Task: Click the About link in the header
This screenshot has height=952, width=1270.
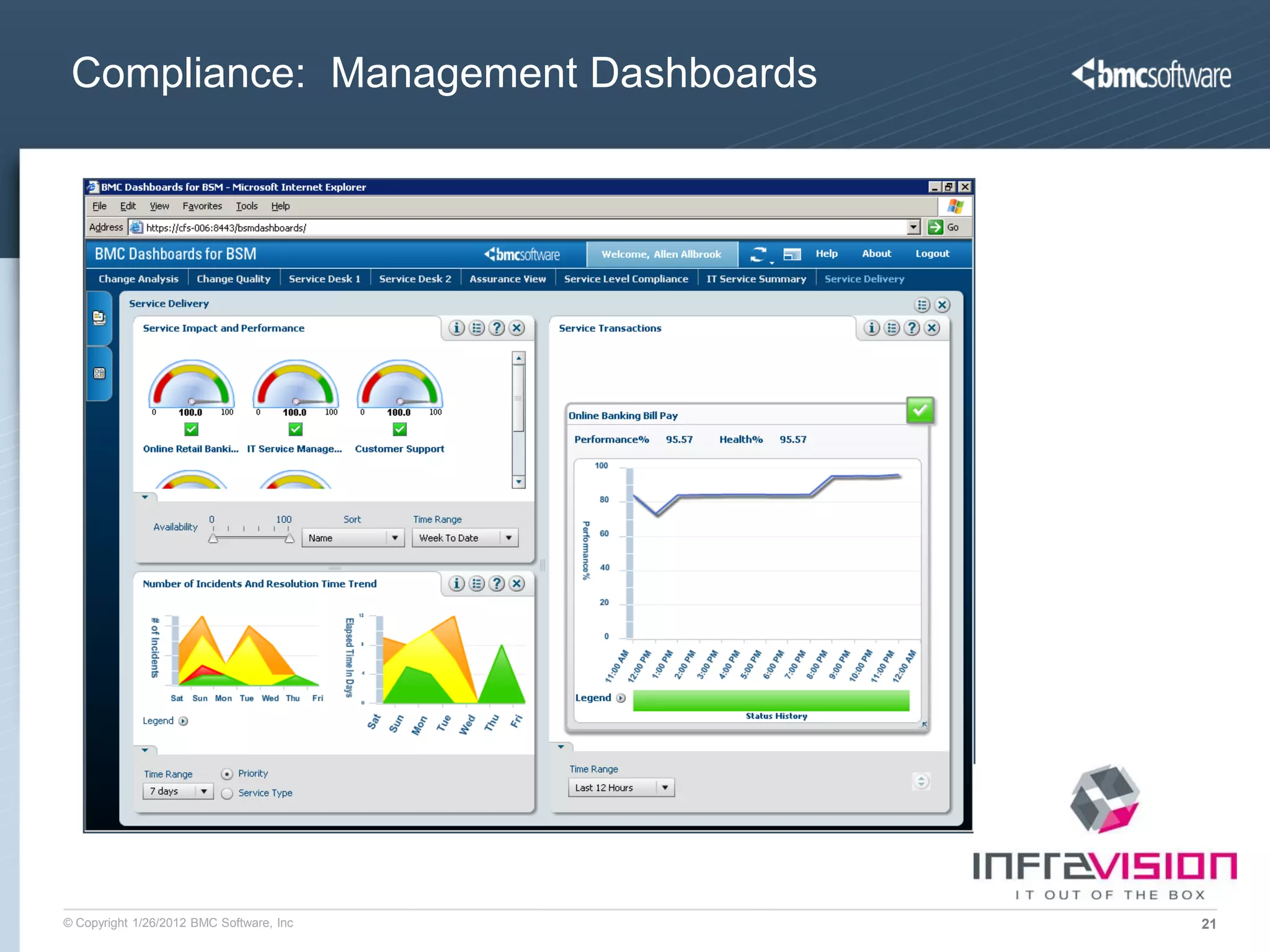Action: (876, 253)
